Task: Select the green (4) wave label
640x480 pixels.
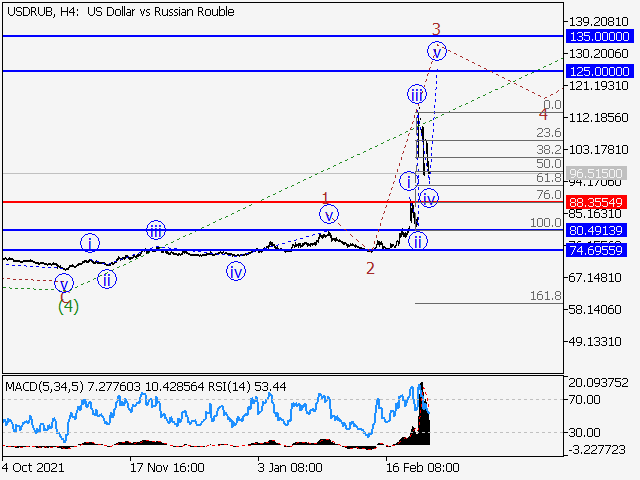Action: (x=68, y=306)
